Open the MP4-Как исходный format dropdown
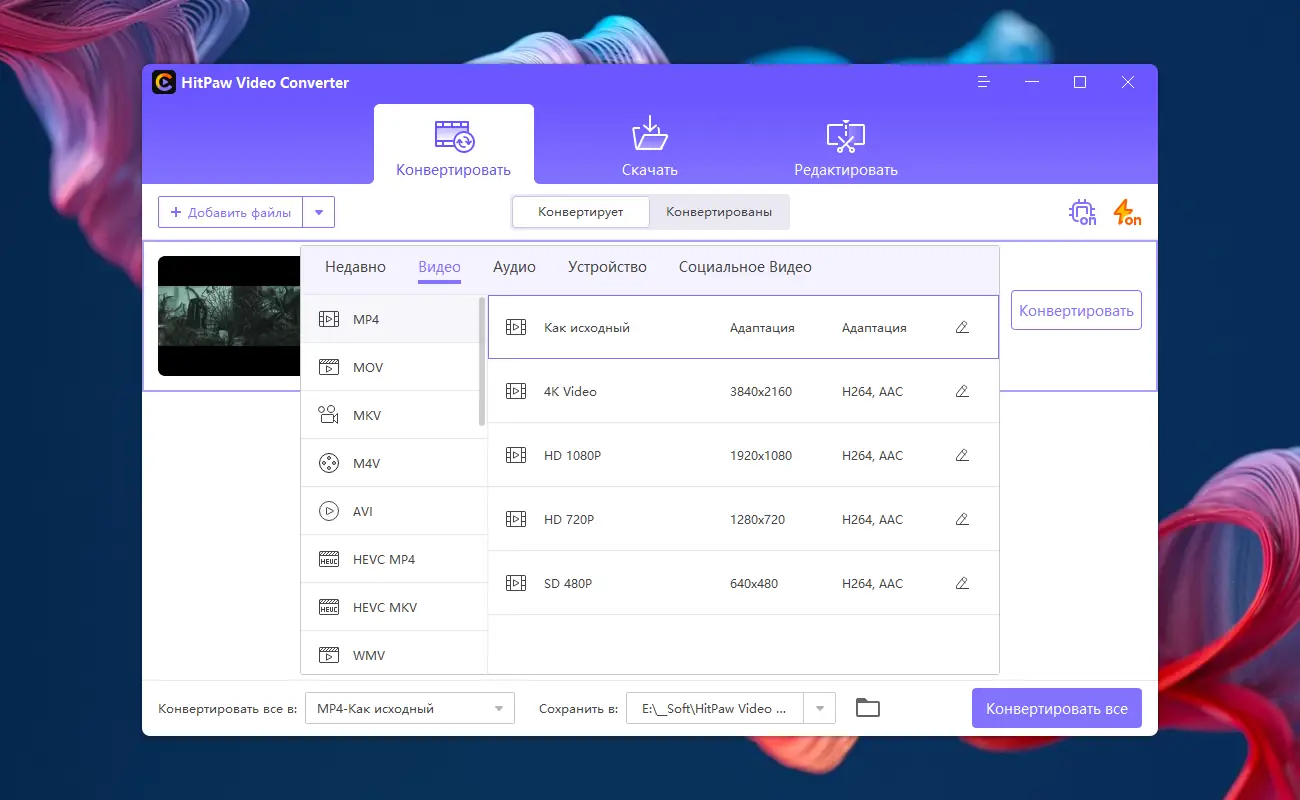This screenshot has width=1300, height=800. point(410,708)
